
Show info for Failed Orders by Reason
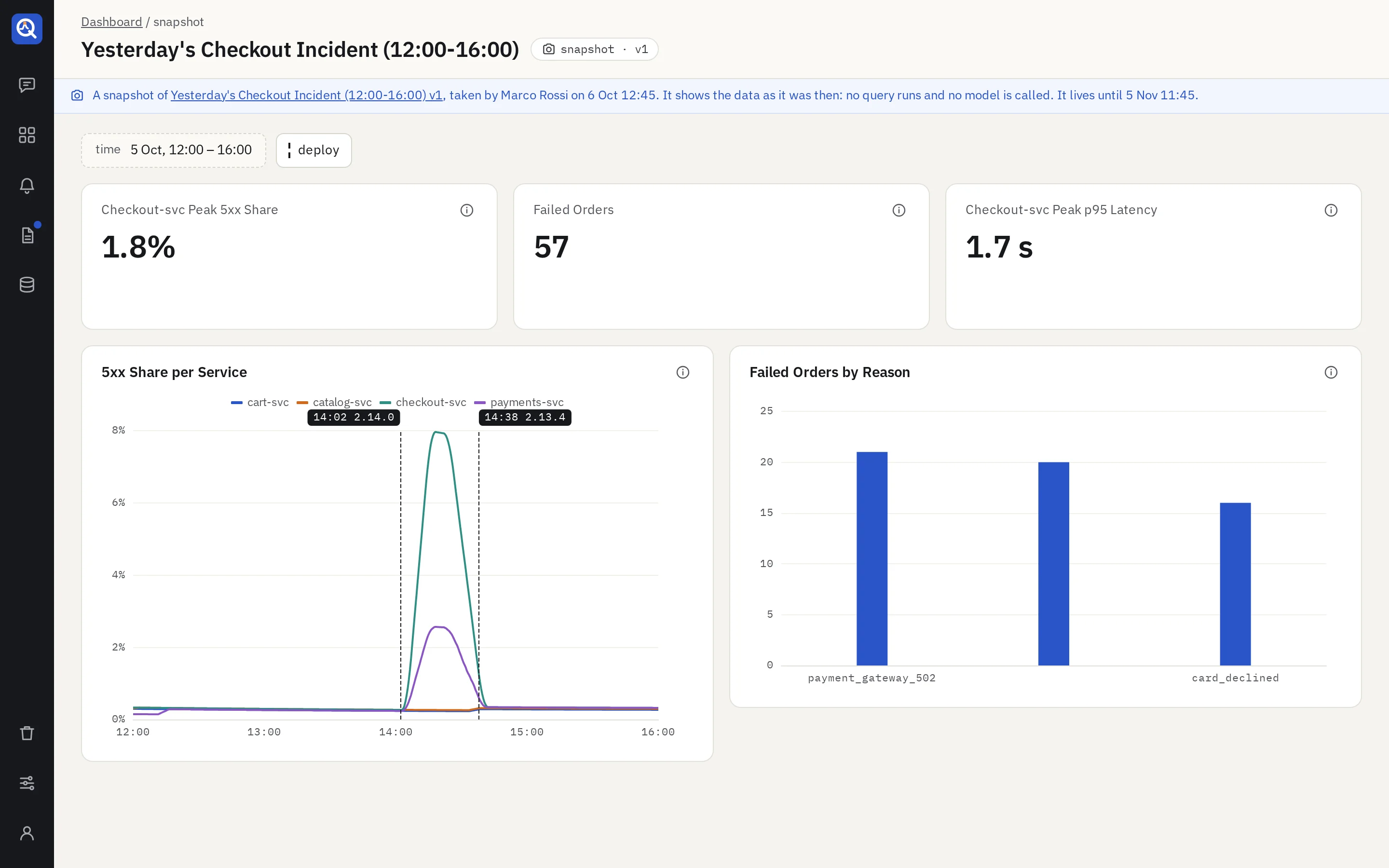click(1331, 373)
